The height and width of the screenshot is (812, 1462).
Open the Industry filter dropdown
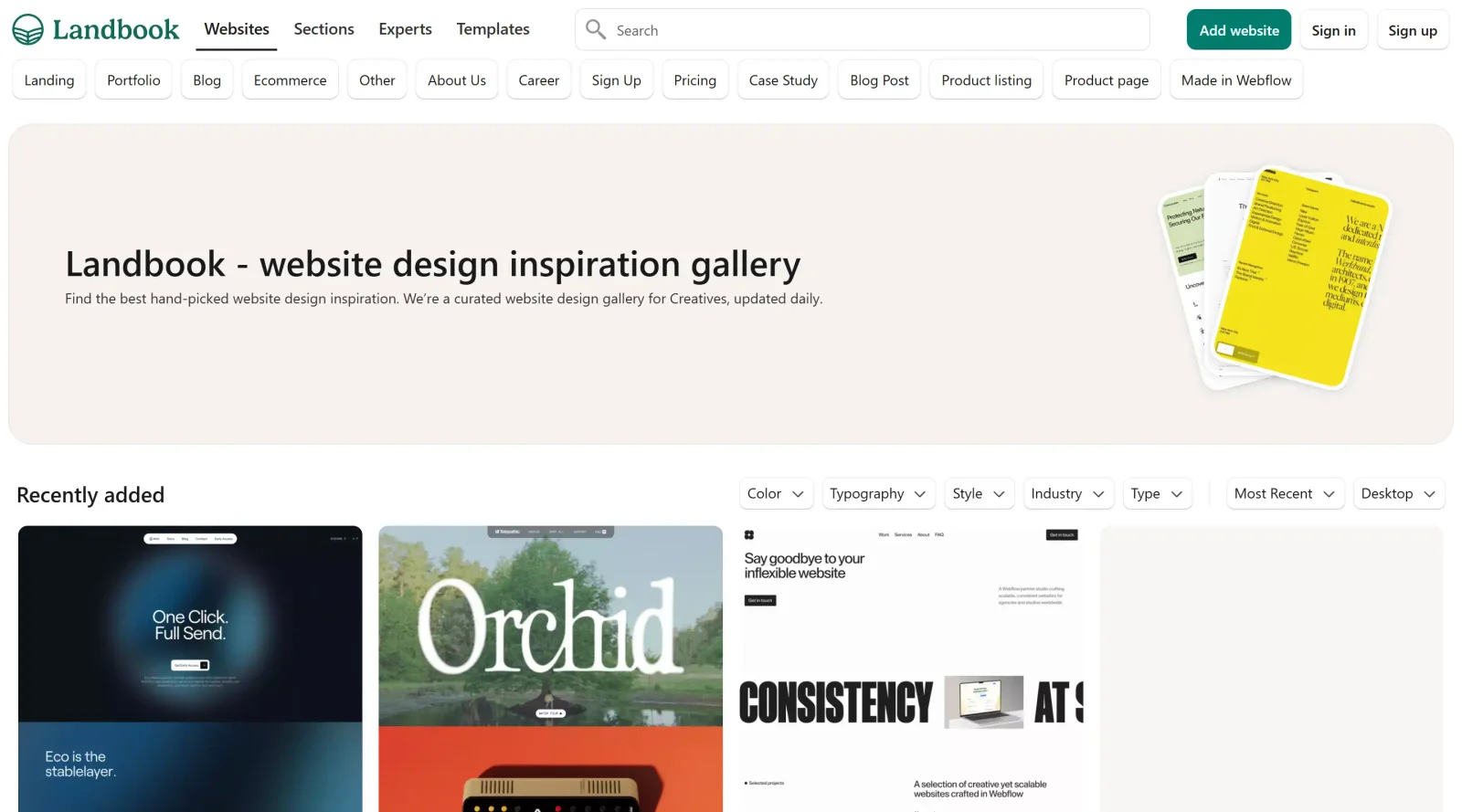point(1068,493)
